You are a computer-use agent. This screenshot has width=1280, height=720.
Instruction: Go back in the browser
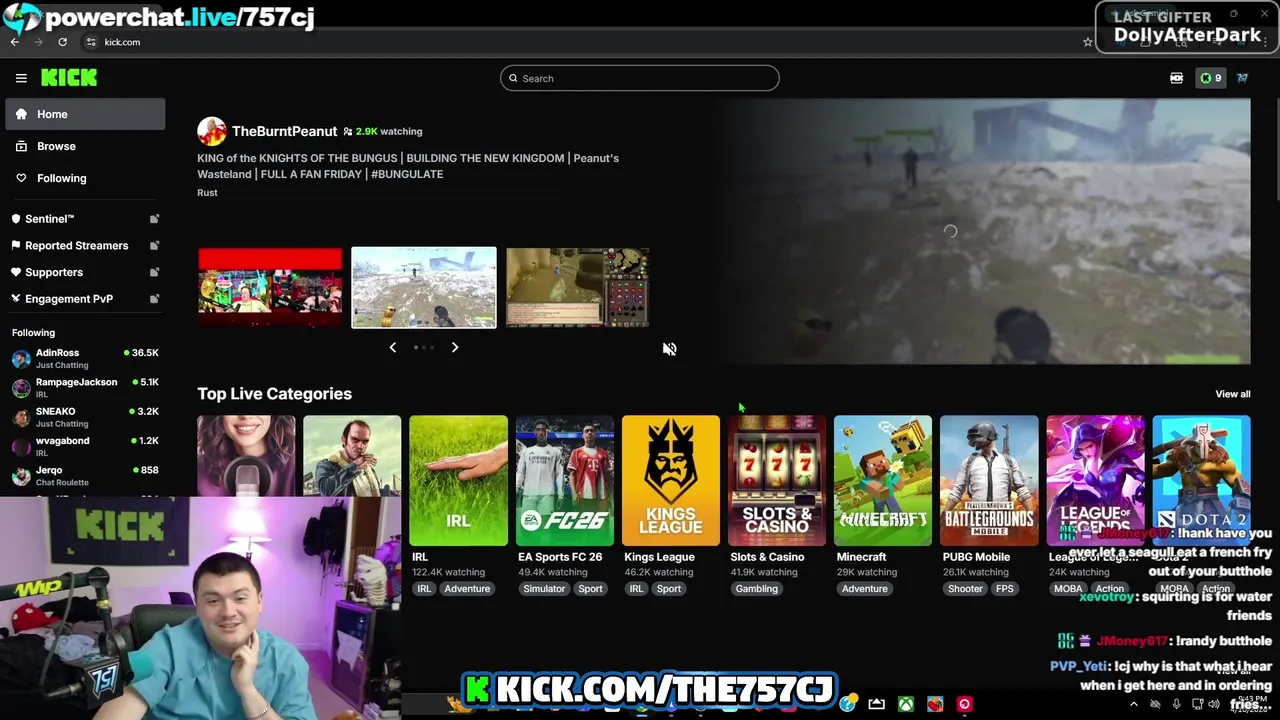[x=14, y=42]
